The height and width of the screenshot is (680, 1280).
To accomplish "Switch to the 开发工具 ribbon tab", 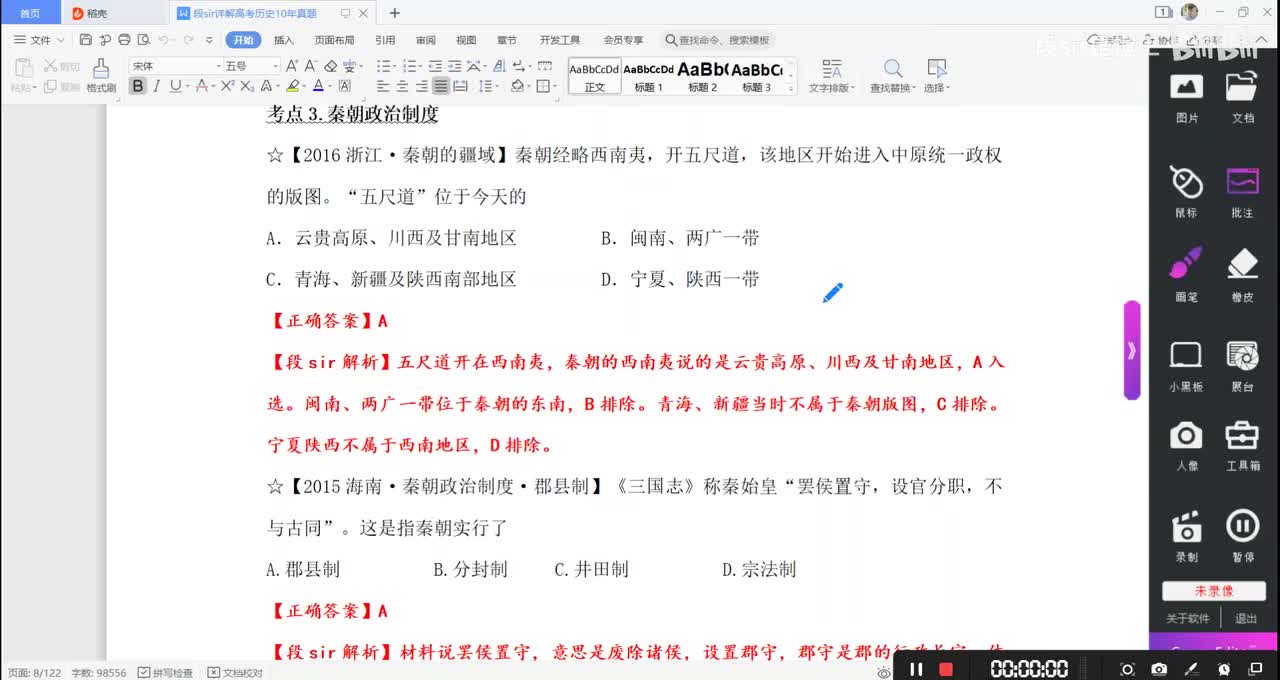I will point(560,40).
